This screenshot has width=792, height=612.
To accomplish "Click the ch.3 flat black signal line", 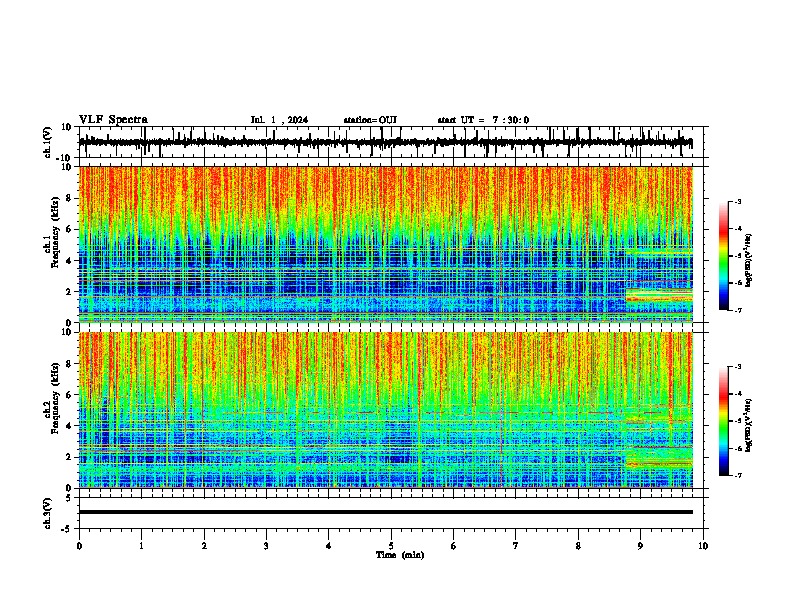I will (x=385, y=512).
